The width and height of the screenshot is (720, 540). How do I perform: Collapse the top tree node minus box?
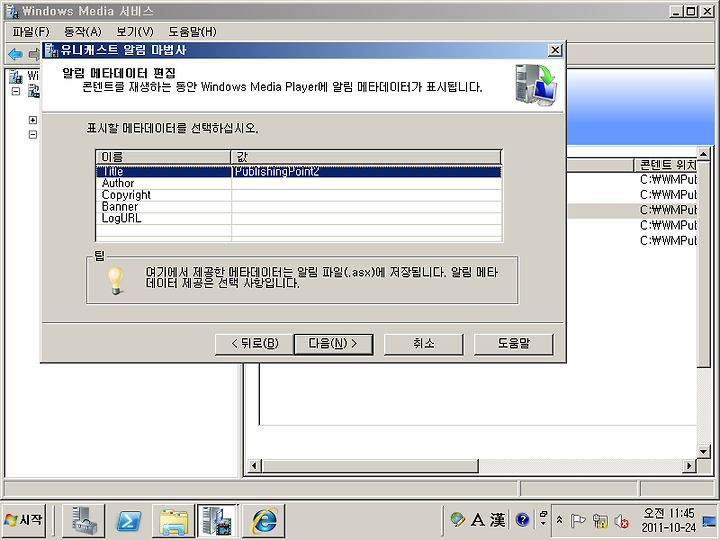click(x=16, y=91)
